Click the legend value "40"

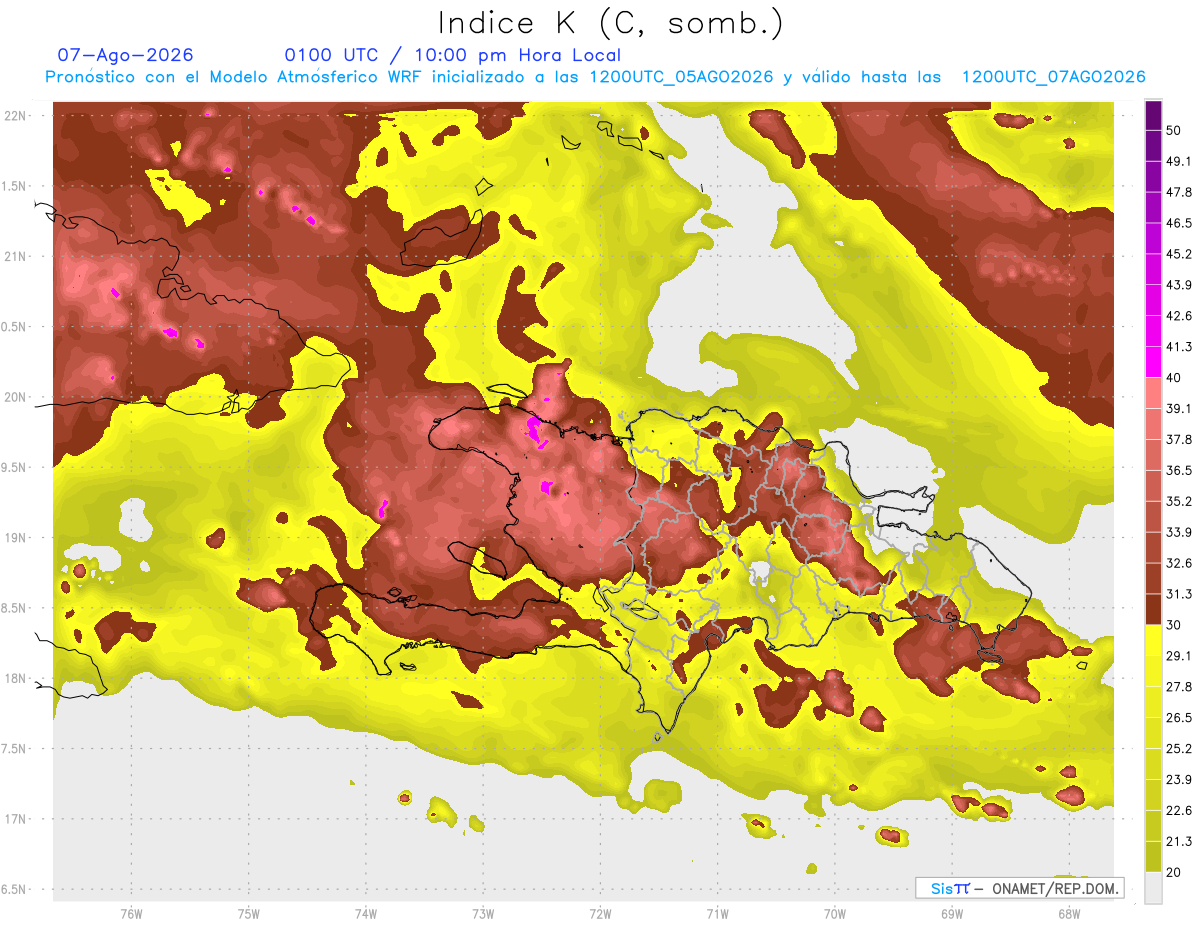[1174, 378]
